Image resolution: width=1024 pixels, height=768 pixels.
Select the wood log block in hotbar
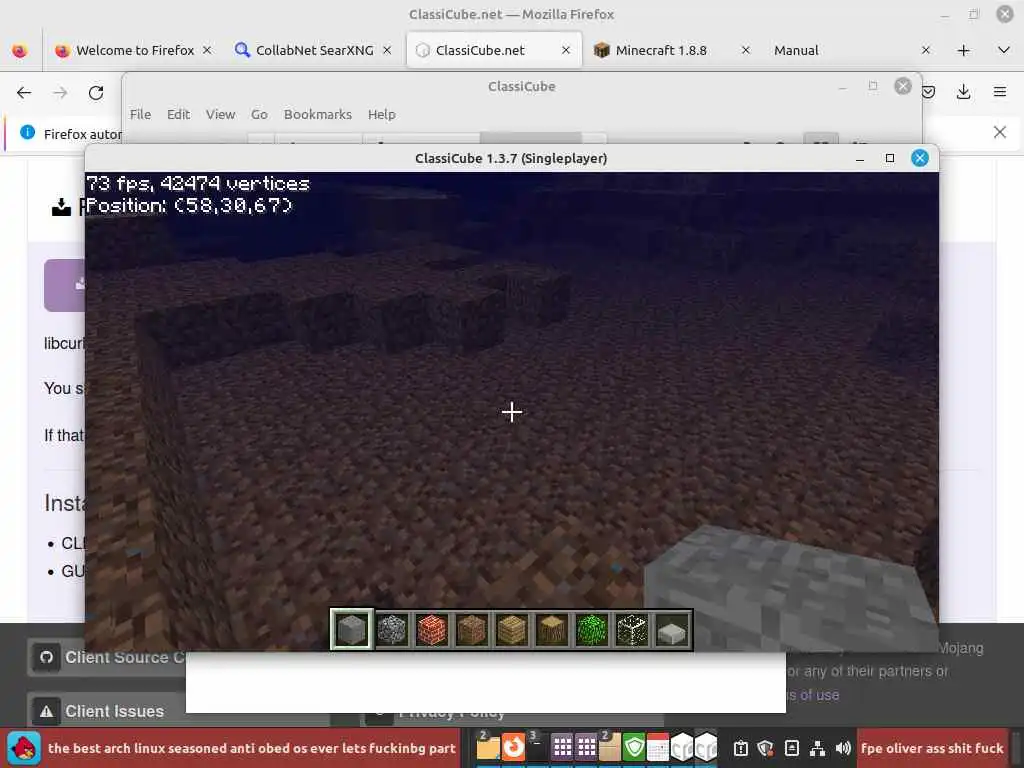point(551,630)
